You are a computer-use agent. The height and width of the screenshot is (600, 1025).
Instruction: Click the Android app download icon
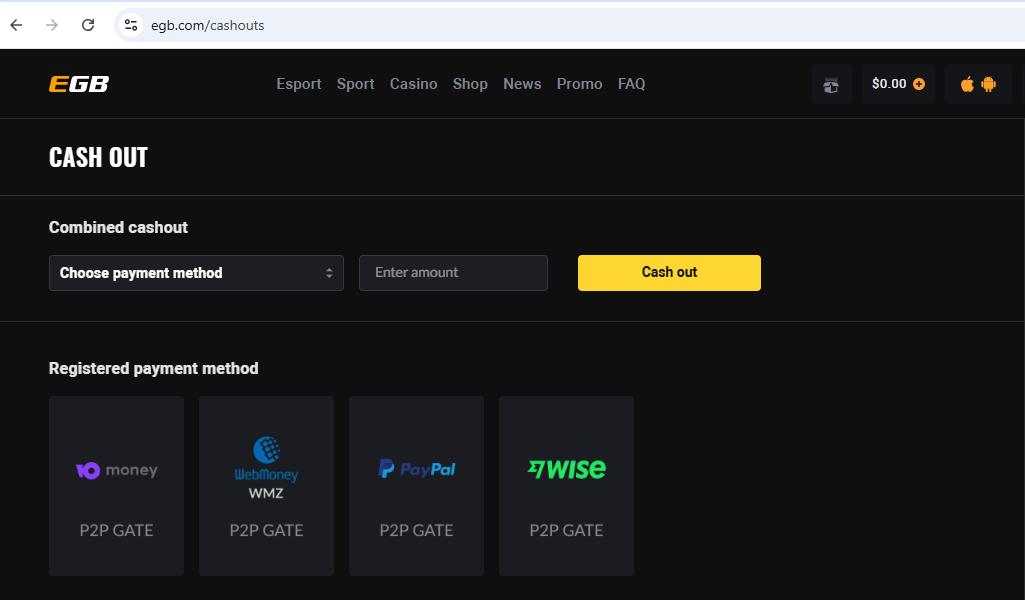(x=989, y=84)
